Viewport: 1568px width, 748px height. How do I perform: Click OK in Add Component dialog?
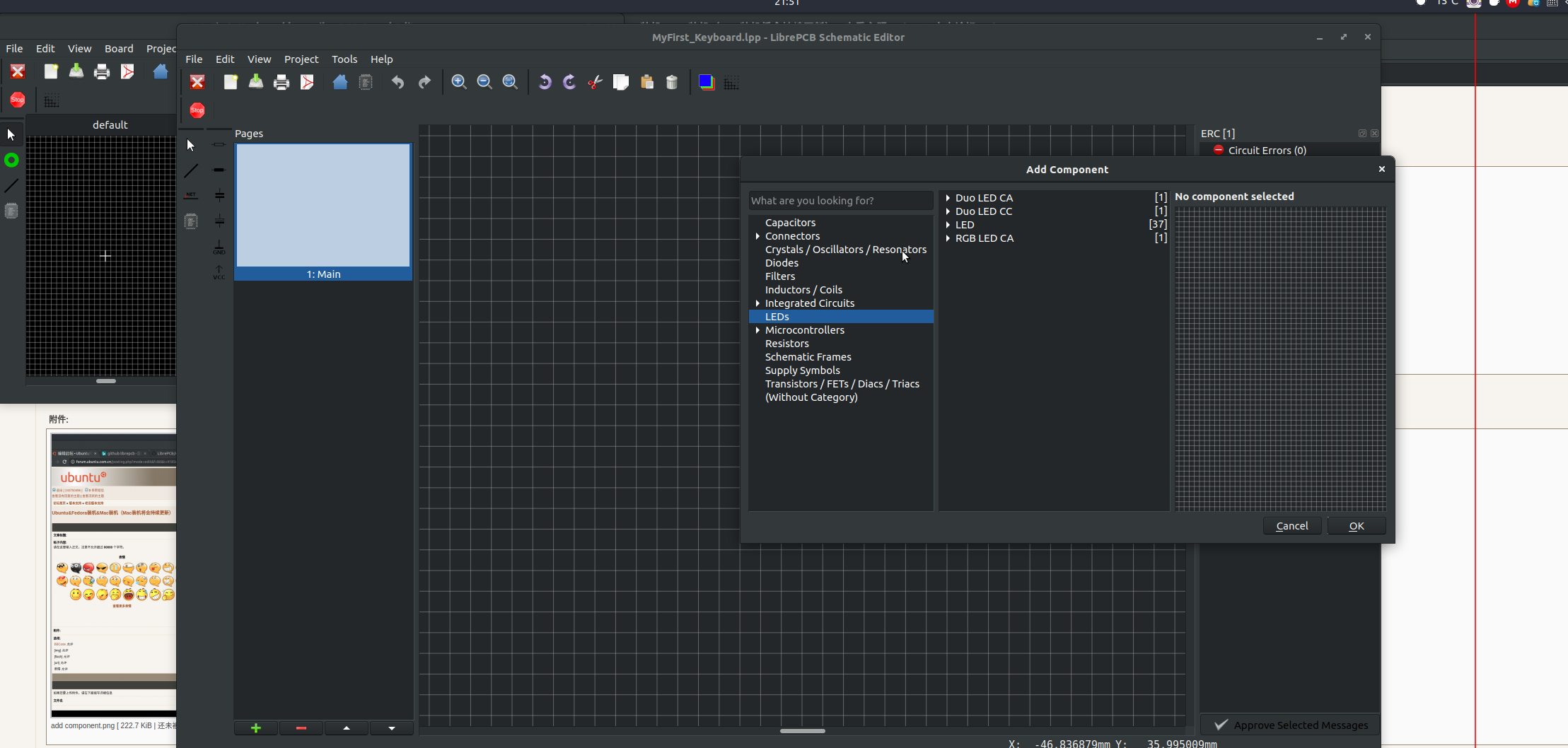[1357, 526]
